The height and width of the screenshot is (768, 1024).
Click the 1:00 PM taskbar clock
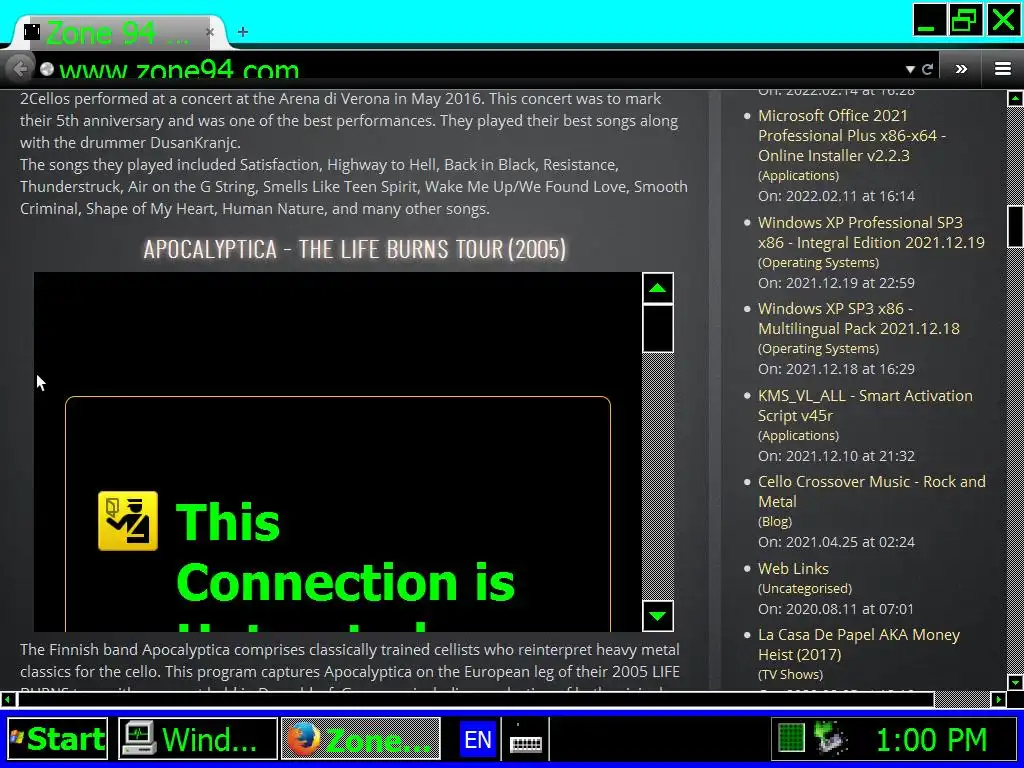coord(931,740)
